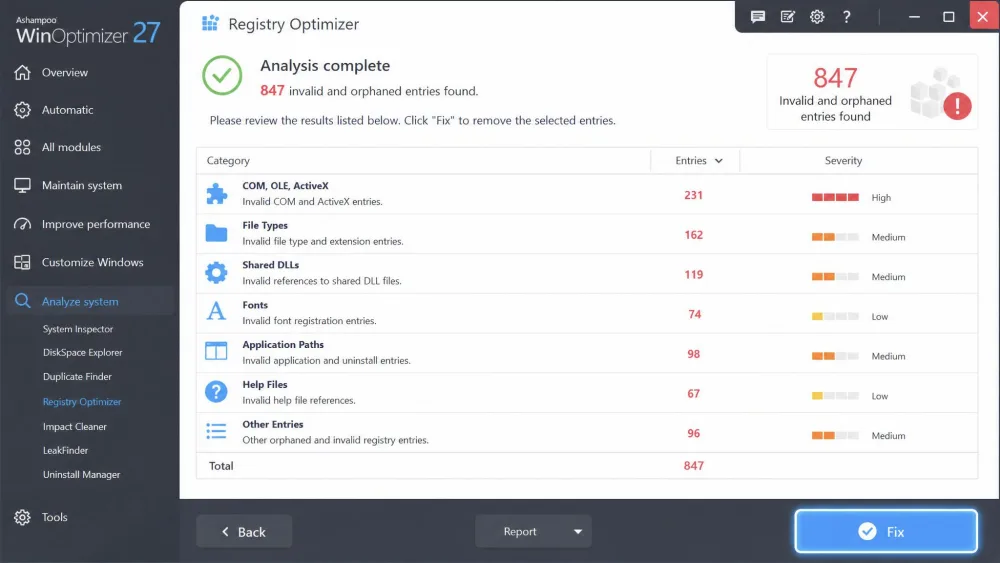Screen dimensions: 1000x563
Task: Open System Inspector module
Action: [78, 329]
